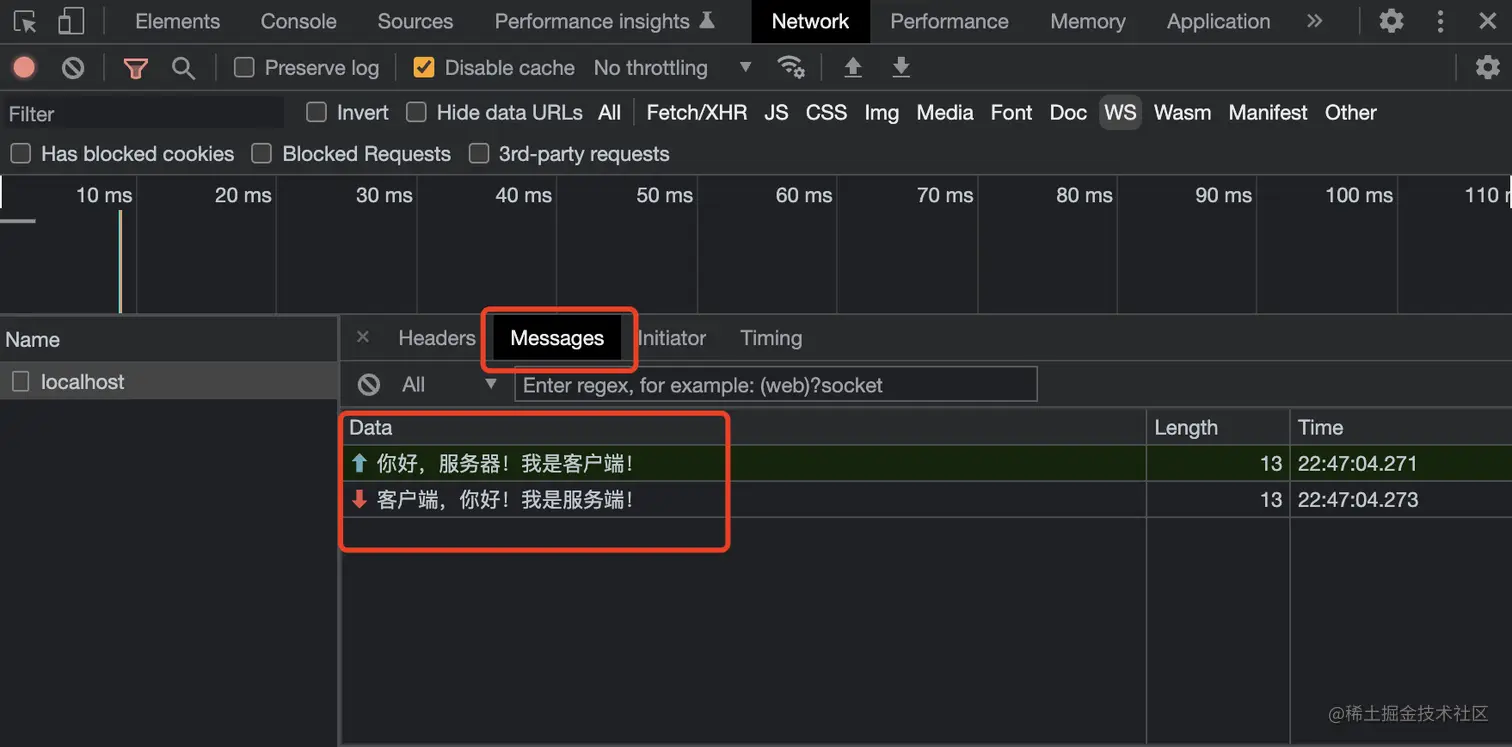Screen dimensions: 1512x747
Task: Stop recording network log (red circle)
Action: pyautogui.click(x=24, y=67)
